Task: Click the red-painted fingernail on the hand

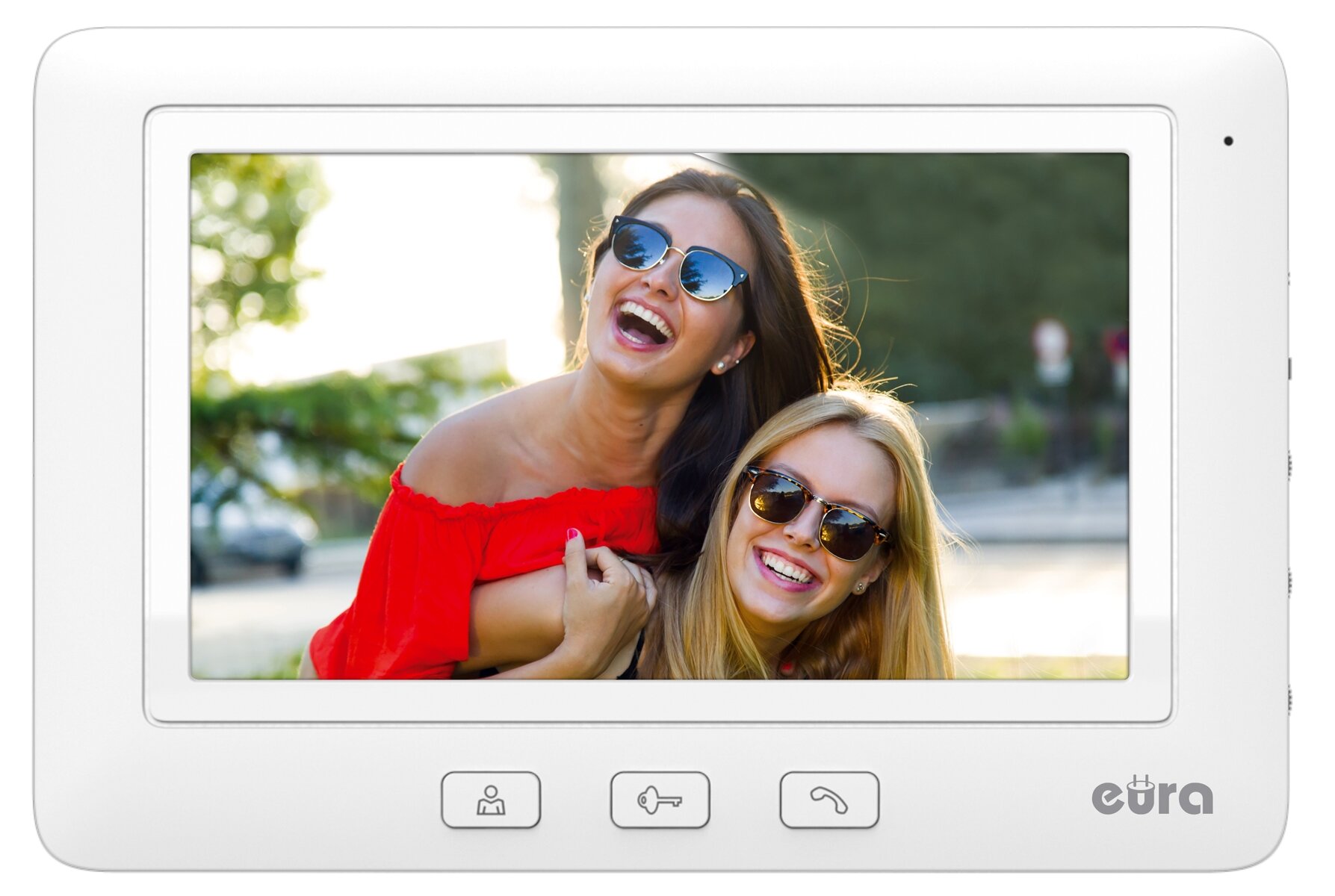Action: [573, 534]
